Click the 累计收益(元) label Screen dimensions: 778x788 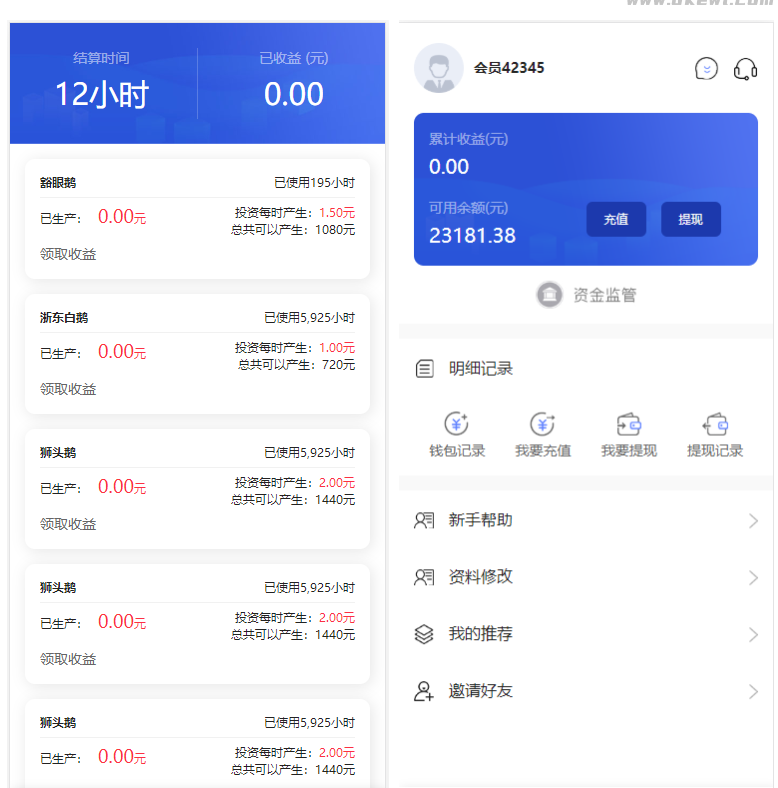(468, 139)
